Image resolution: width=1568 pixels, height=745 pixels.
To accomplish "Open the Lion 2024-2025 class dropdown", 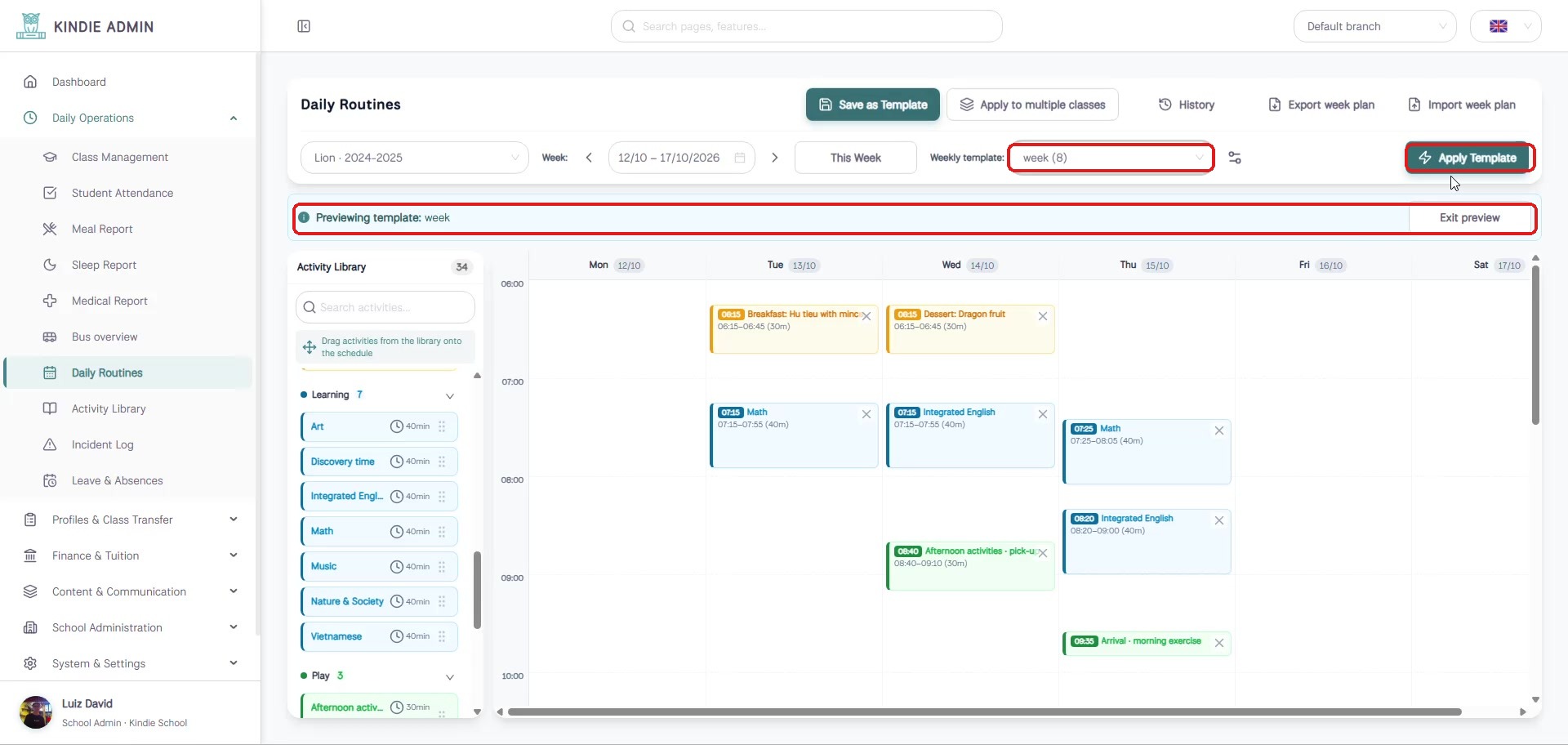I will (415, 158).
